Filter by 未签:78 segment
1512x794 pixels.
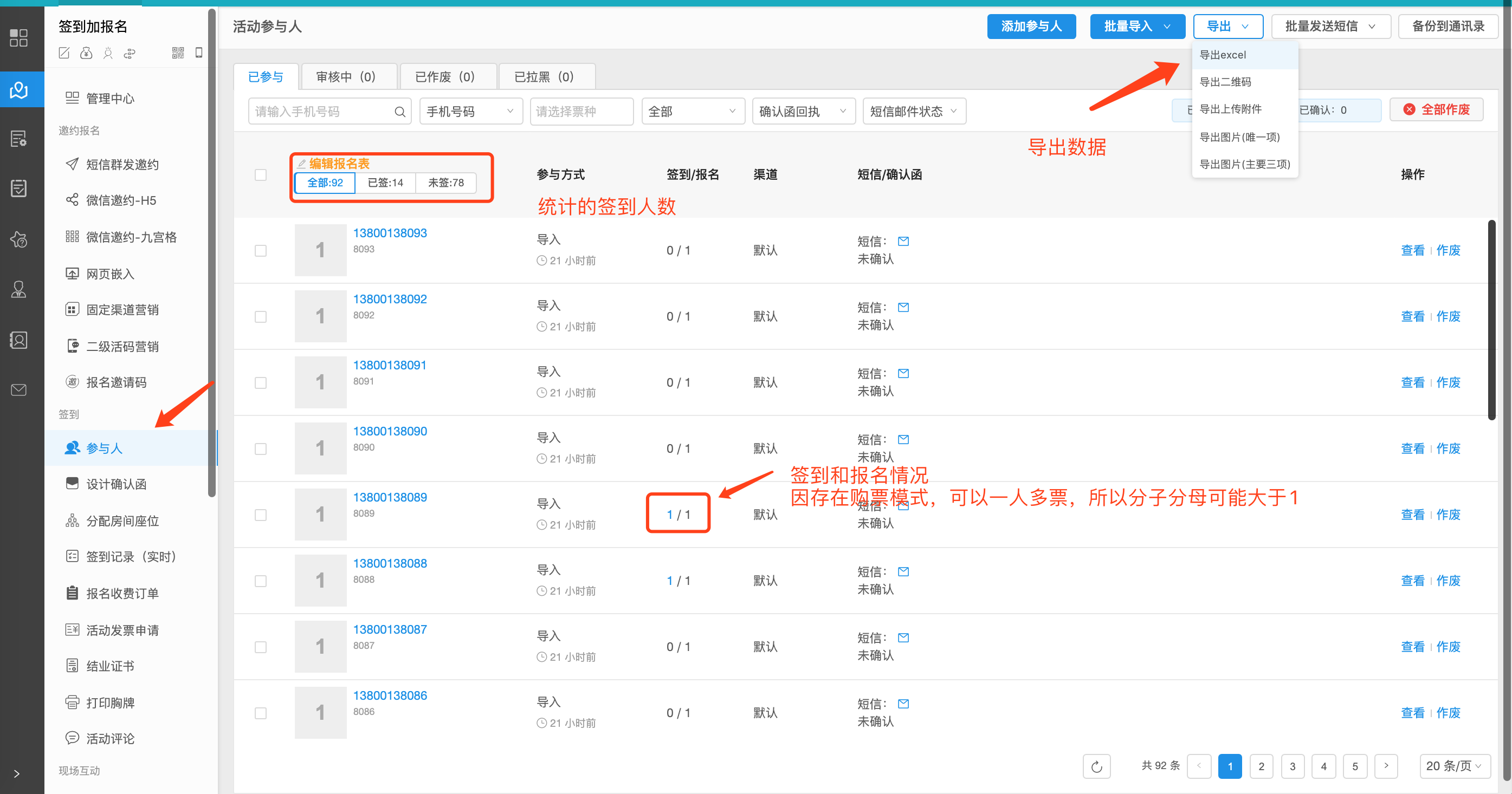point(445,183)
